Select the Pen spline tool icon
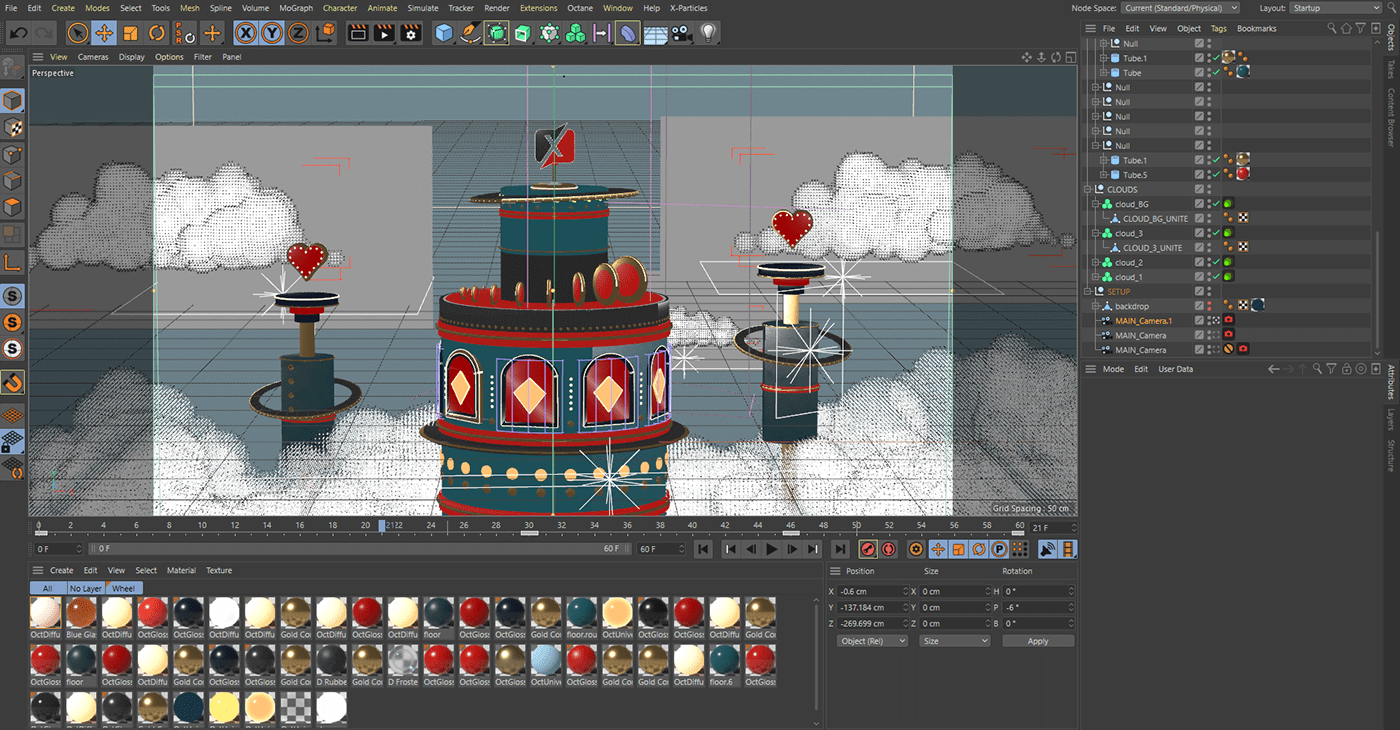Viewport: 1400px width, 730px height. coord(468,33)
